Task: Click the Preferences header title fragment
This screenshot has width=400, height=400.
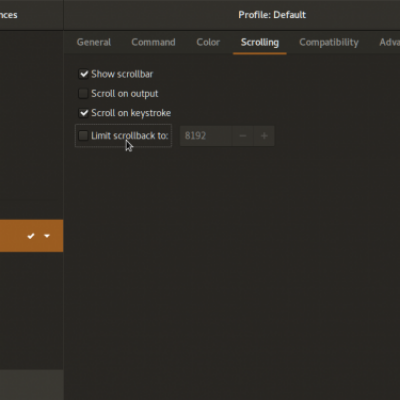Action: tap(9, 15)
